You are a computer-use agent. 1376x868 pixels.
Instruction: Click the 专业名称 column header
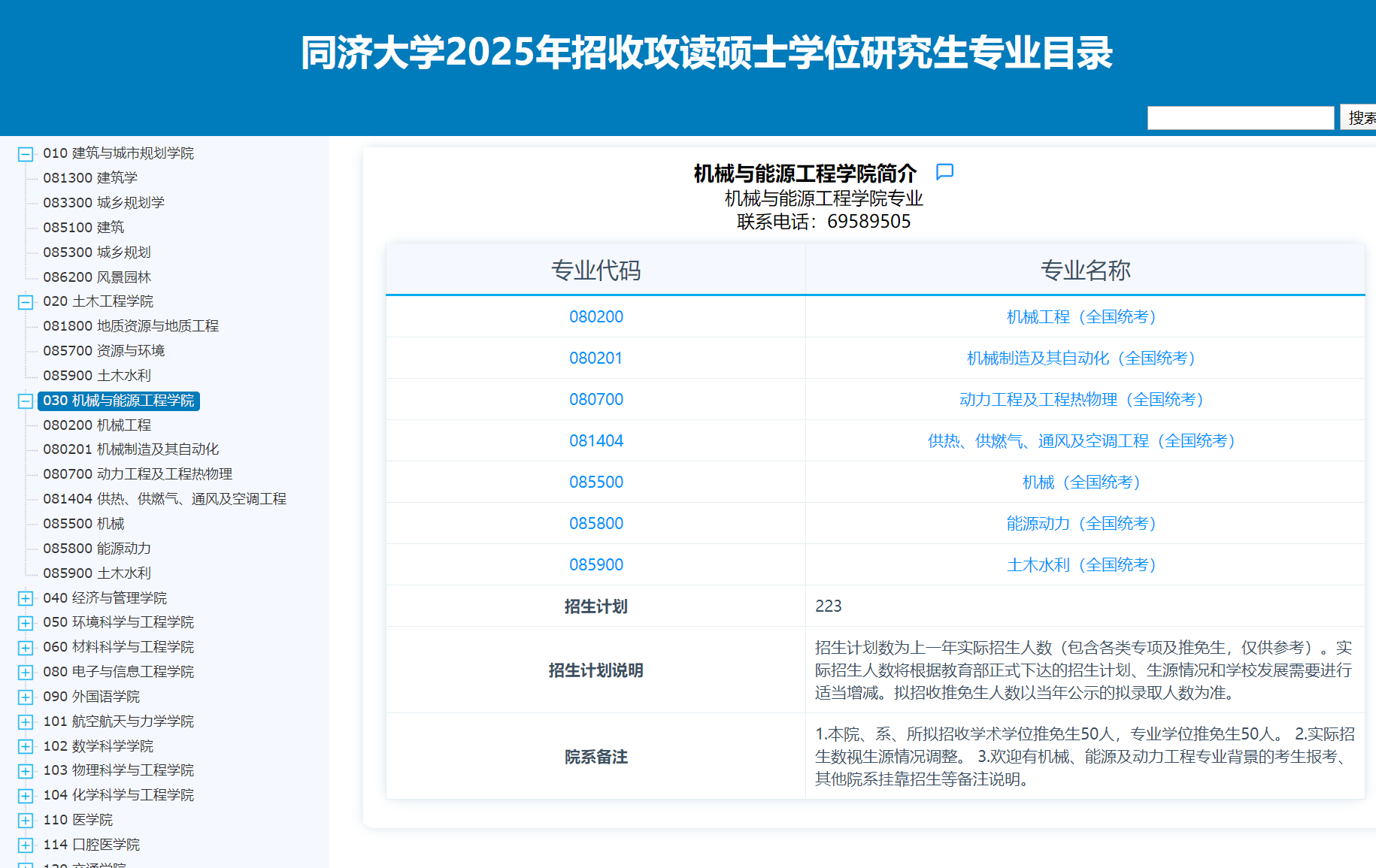coord(1085,270)
